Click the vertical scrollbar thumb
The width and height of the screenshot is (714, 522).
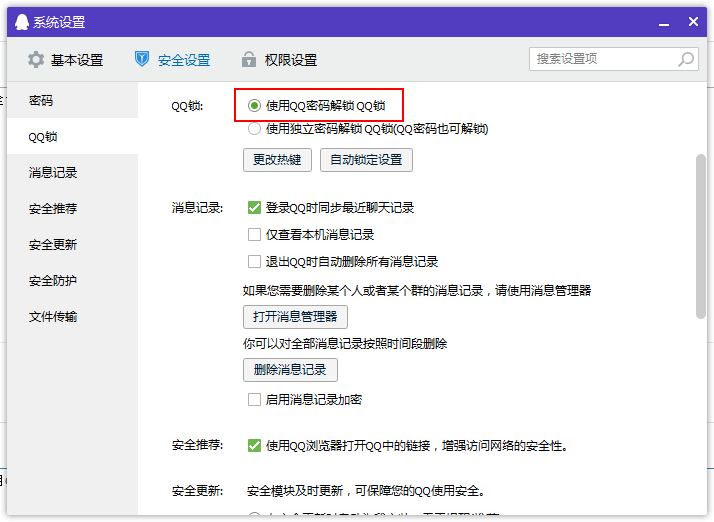[x=701, y=237]
